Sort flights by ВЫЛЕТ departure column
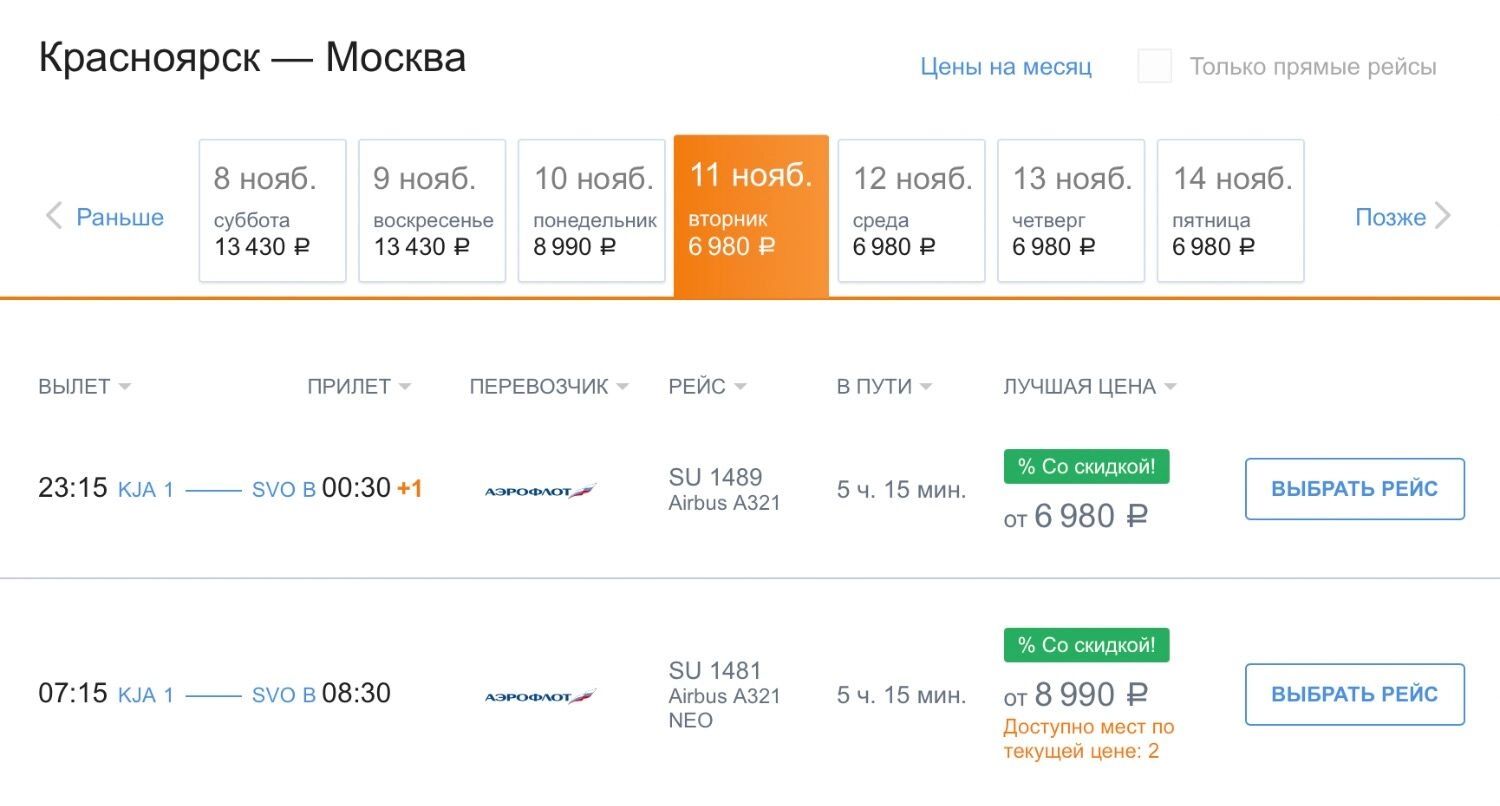The width and height of the screenshot is (1500, 806). (84, 387)
